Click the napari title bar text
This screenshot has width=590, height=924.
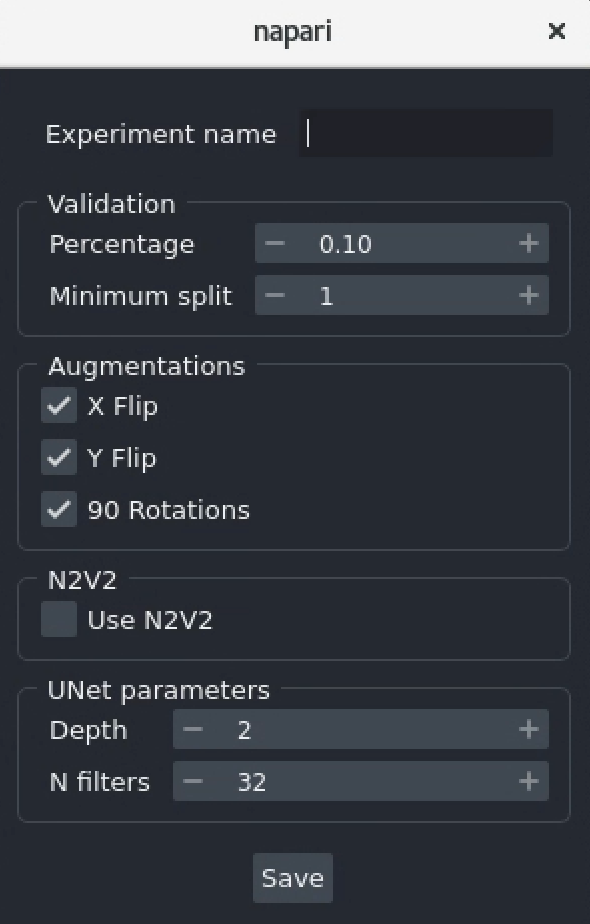tap(293, 31)
